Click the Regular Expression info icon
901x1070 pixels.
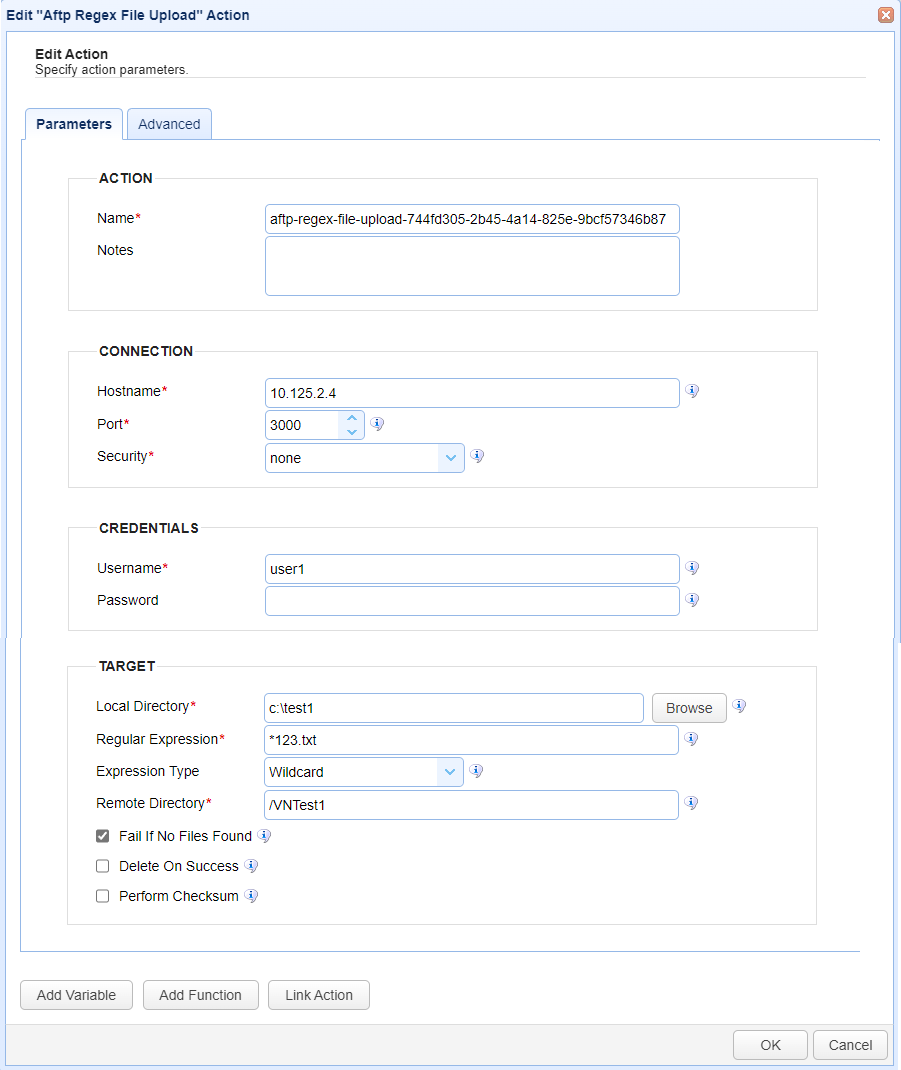[692, 738]
